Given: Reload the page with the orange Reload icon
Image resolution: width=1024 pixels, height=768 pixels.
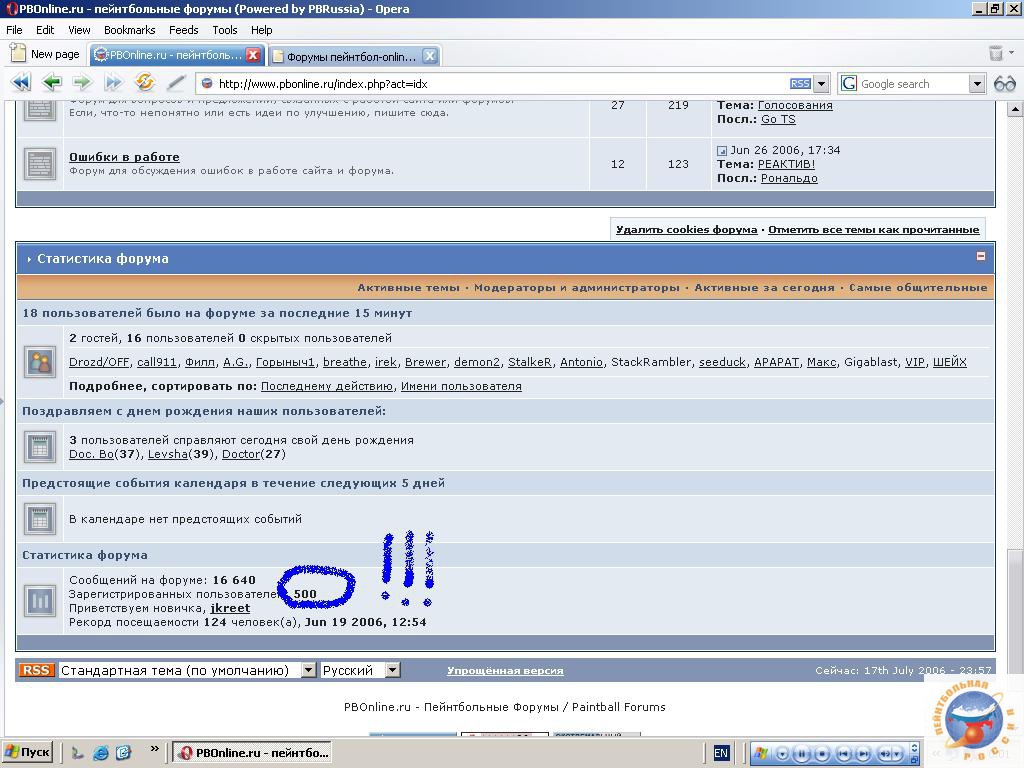Looking at the screenshot, I should [144, 82].
